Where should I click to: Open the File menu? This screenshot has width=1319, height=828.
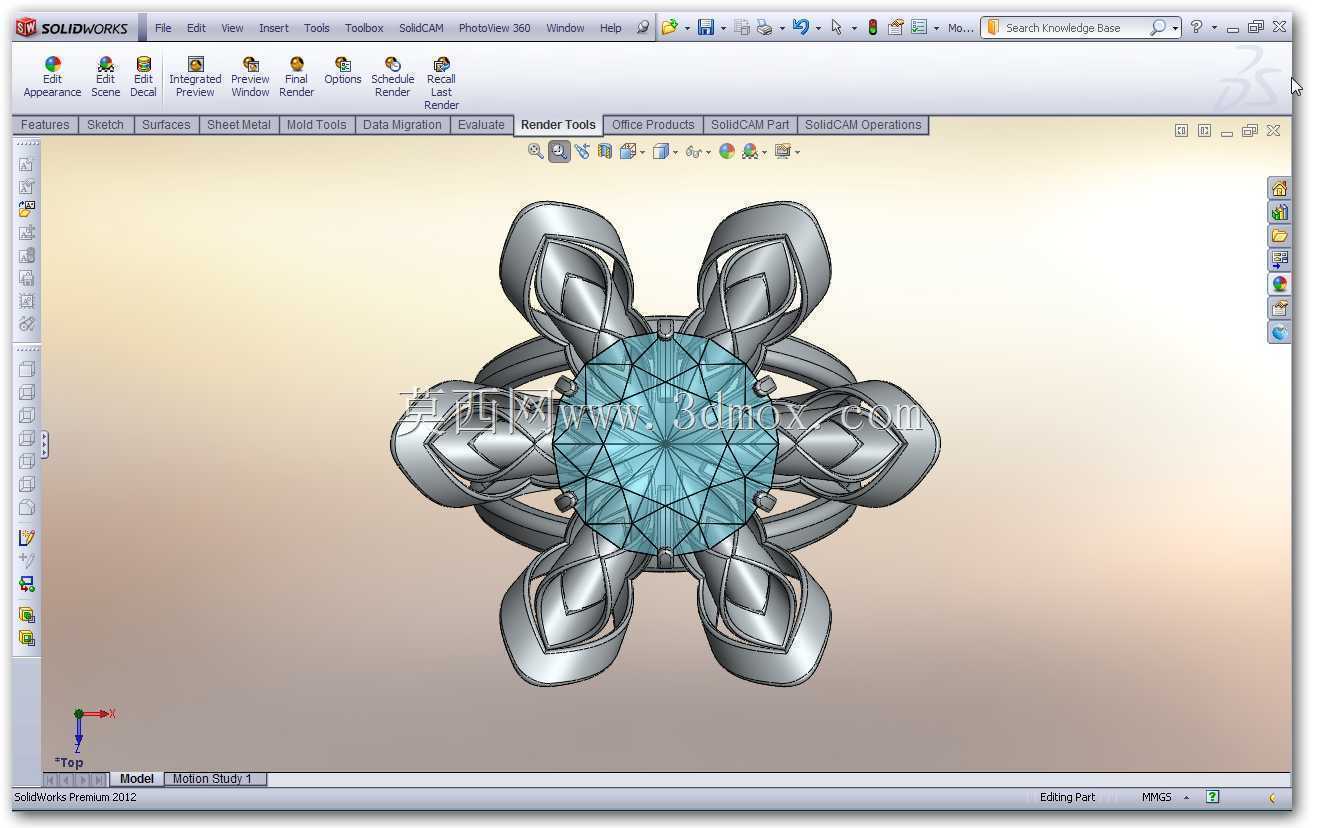(163, 28)
